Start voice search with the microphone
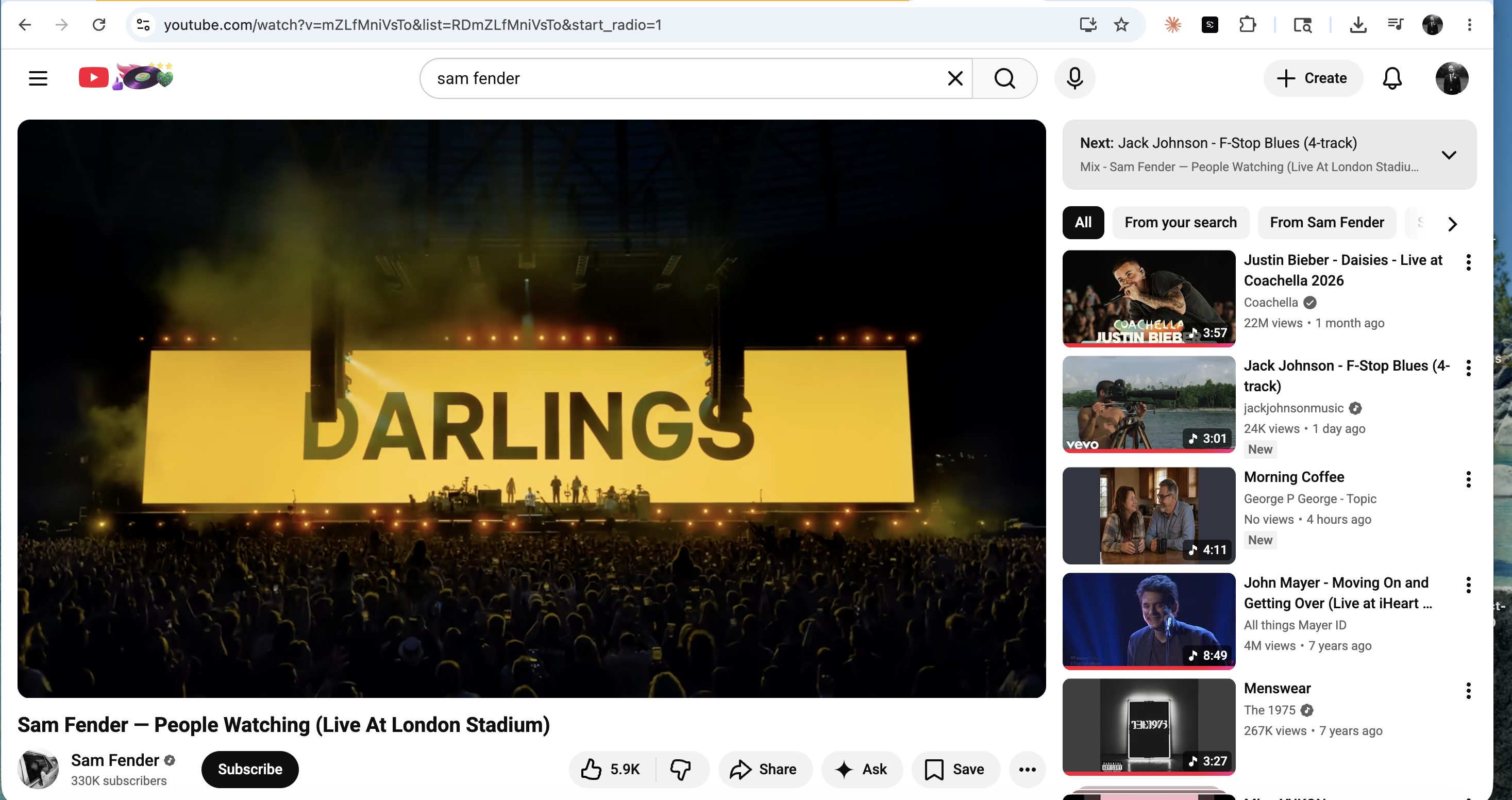Image resolution: width=1512 pixels, height=800 pixels. click(x=1074, y=78)
